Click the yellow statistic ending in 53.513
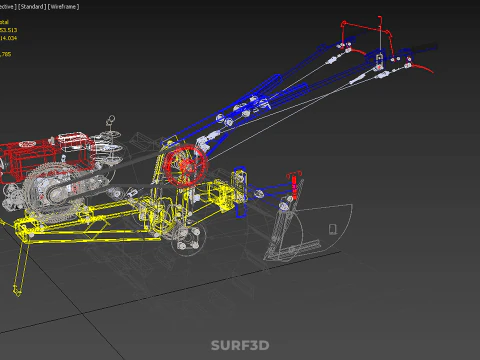The height and width of the screenshot is (360, 480). pos(8,30)
